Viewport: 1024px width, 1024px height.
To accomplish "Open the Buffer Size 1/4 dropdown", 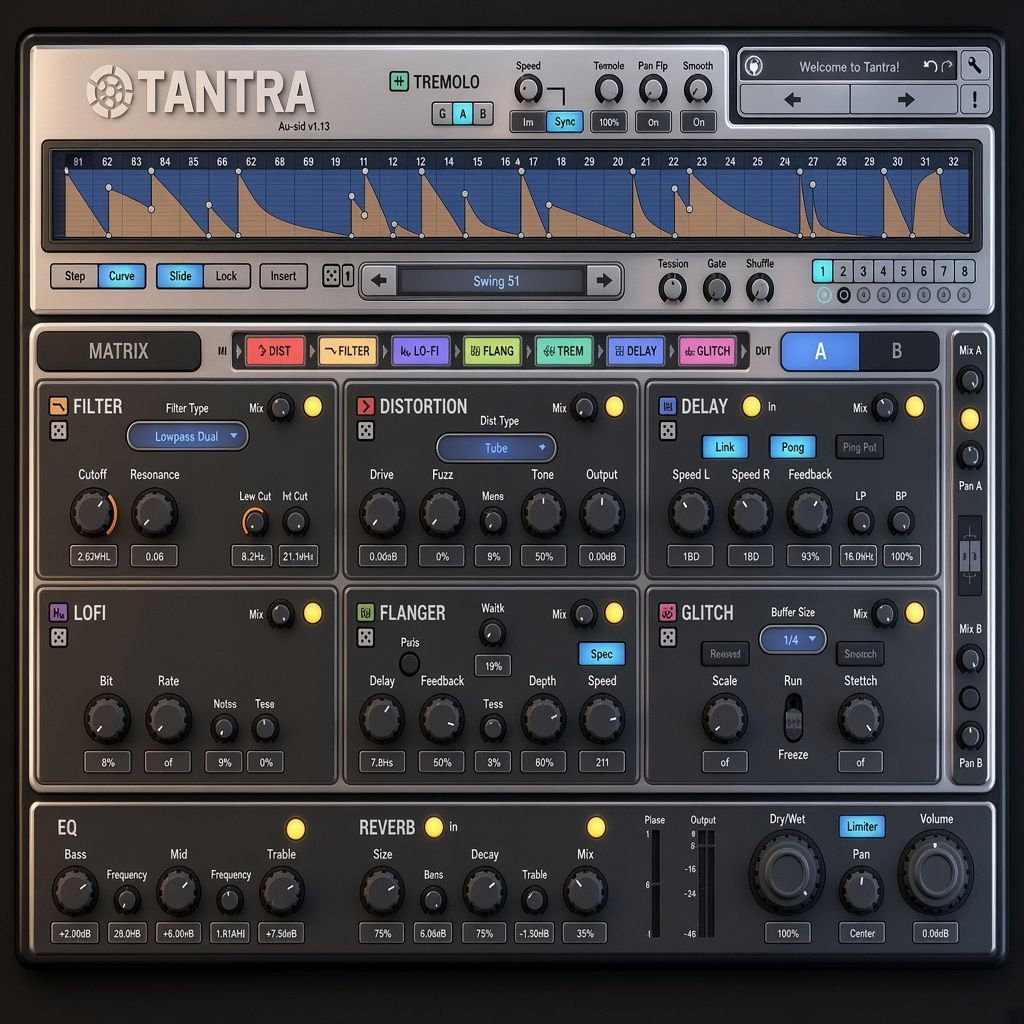I will click(793, 639).
